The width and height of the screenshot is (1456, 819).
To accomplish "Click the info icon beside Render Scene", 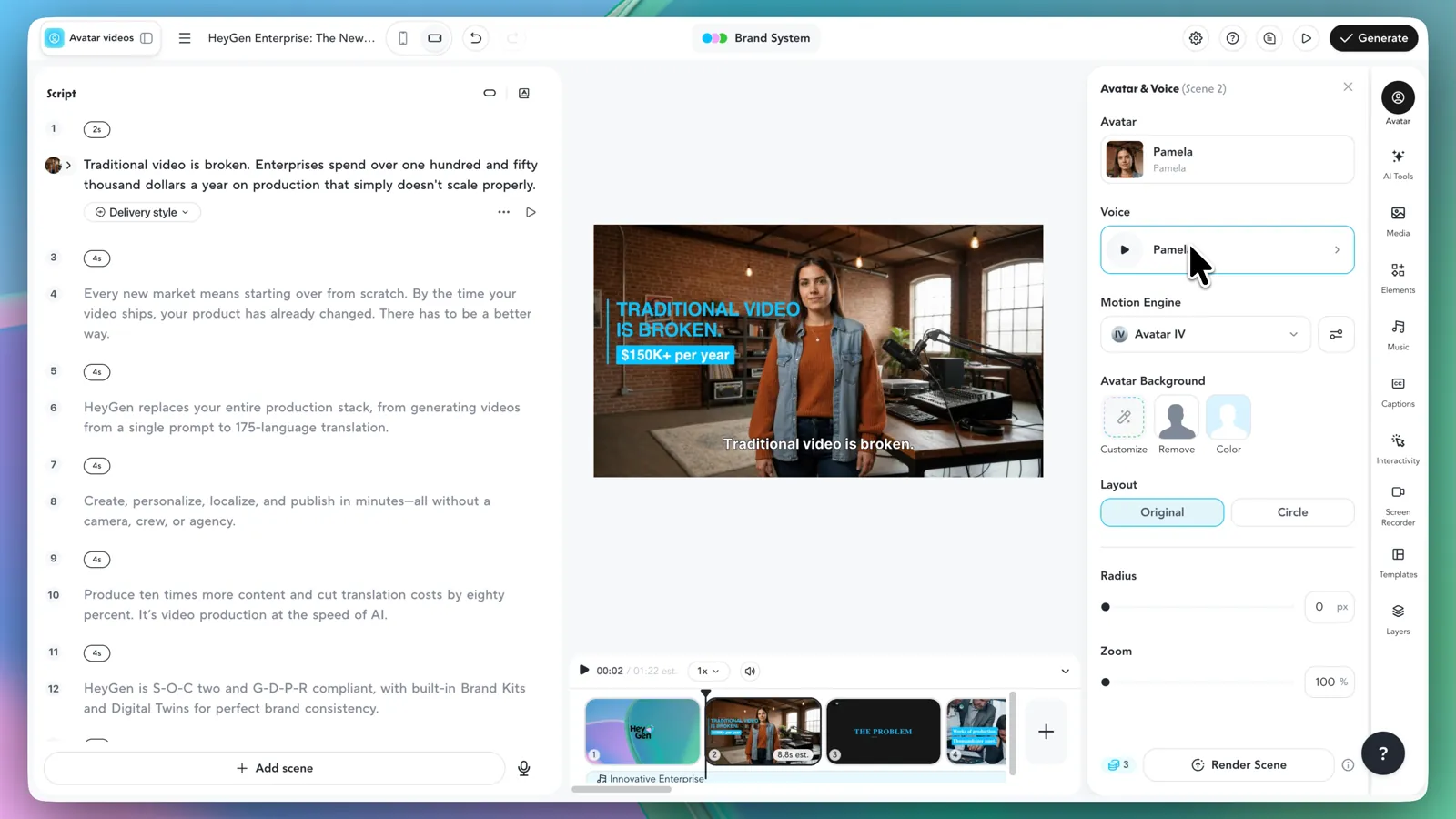I will (x=1348, y=765).
